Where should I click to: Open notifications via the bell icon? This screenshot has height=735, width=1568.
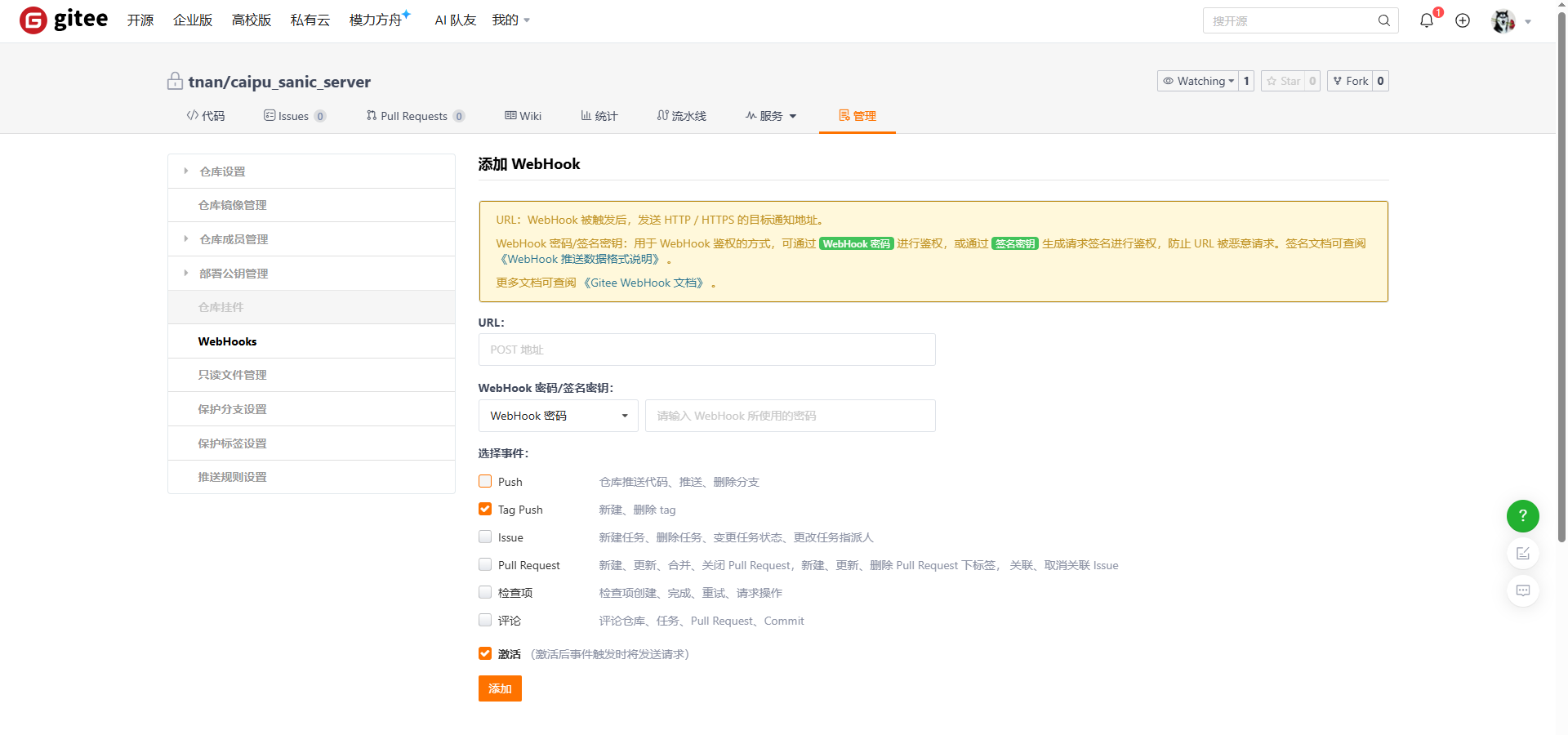1426,20
